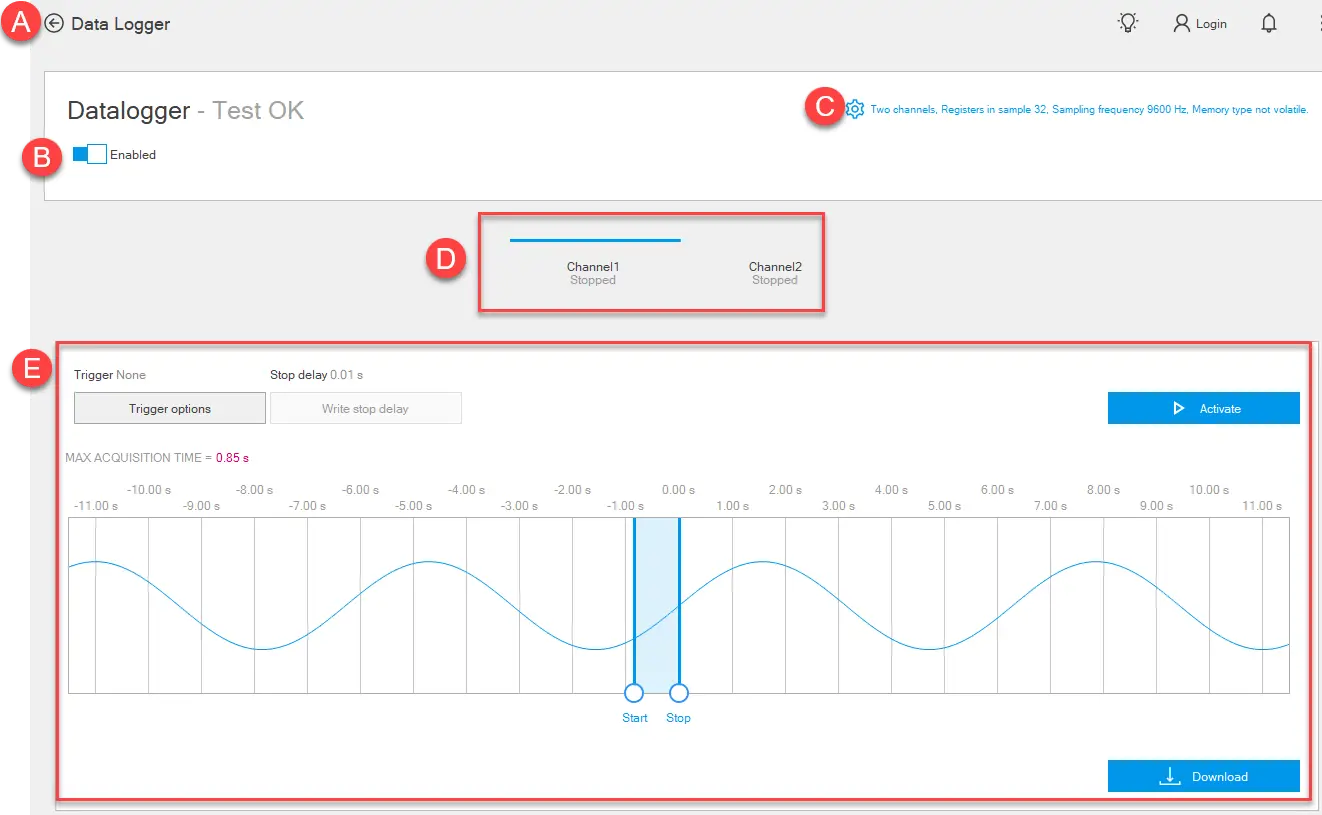This screenshot has height=815, width=1322.
Task: Click the Stop delay 0.01 s value
Action: pyautogui.click(x=347, y=375)
